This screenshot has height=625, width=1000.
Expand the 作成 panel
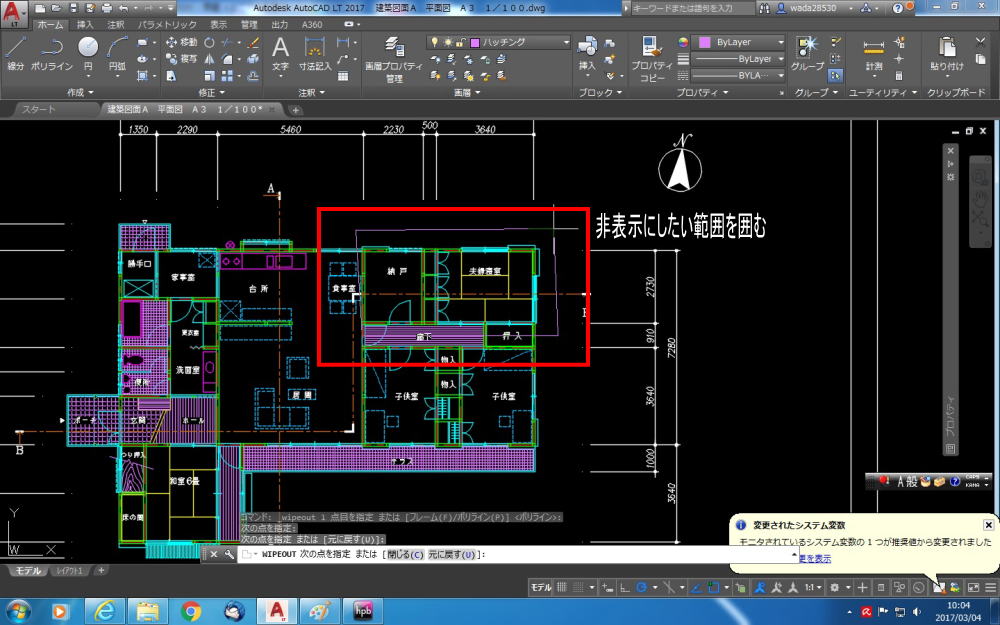[x=81, y=92]
